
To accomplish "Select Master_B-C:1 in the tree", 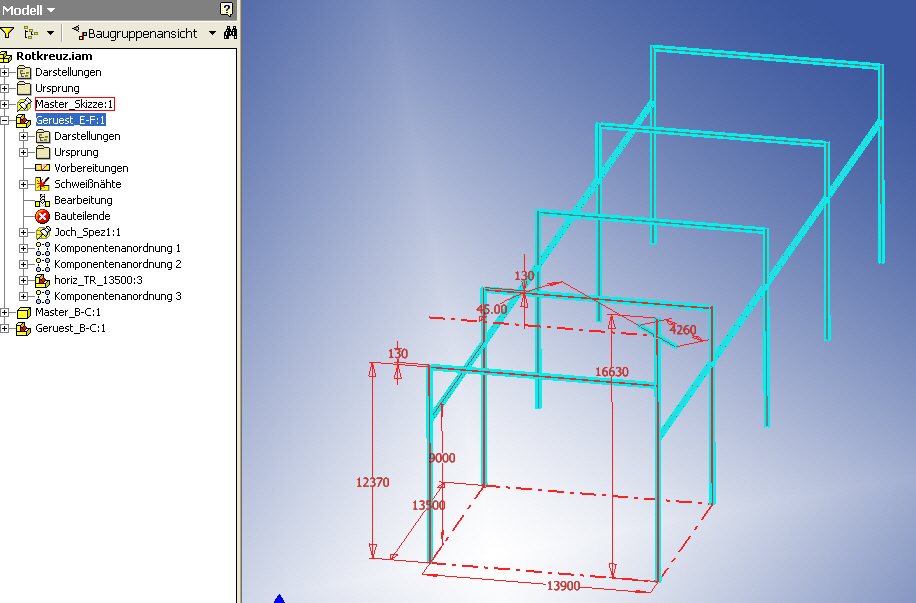I will coord(68,313).
